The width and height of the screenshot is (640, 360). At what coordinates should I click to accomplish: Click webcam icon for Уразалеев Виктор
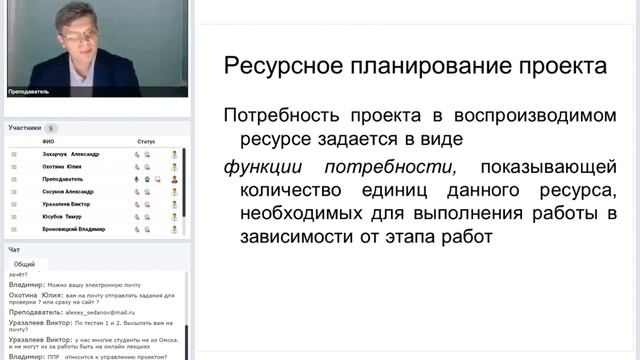point(147,204)
